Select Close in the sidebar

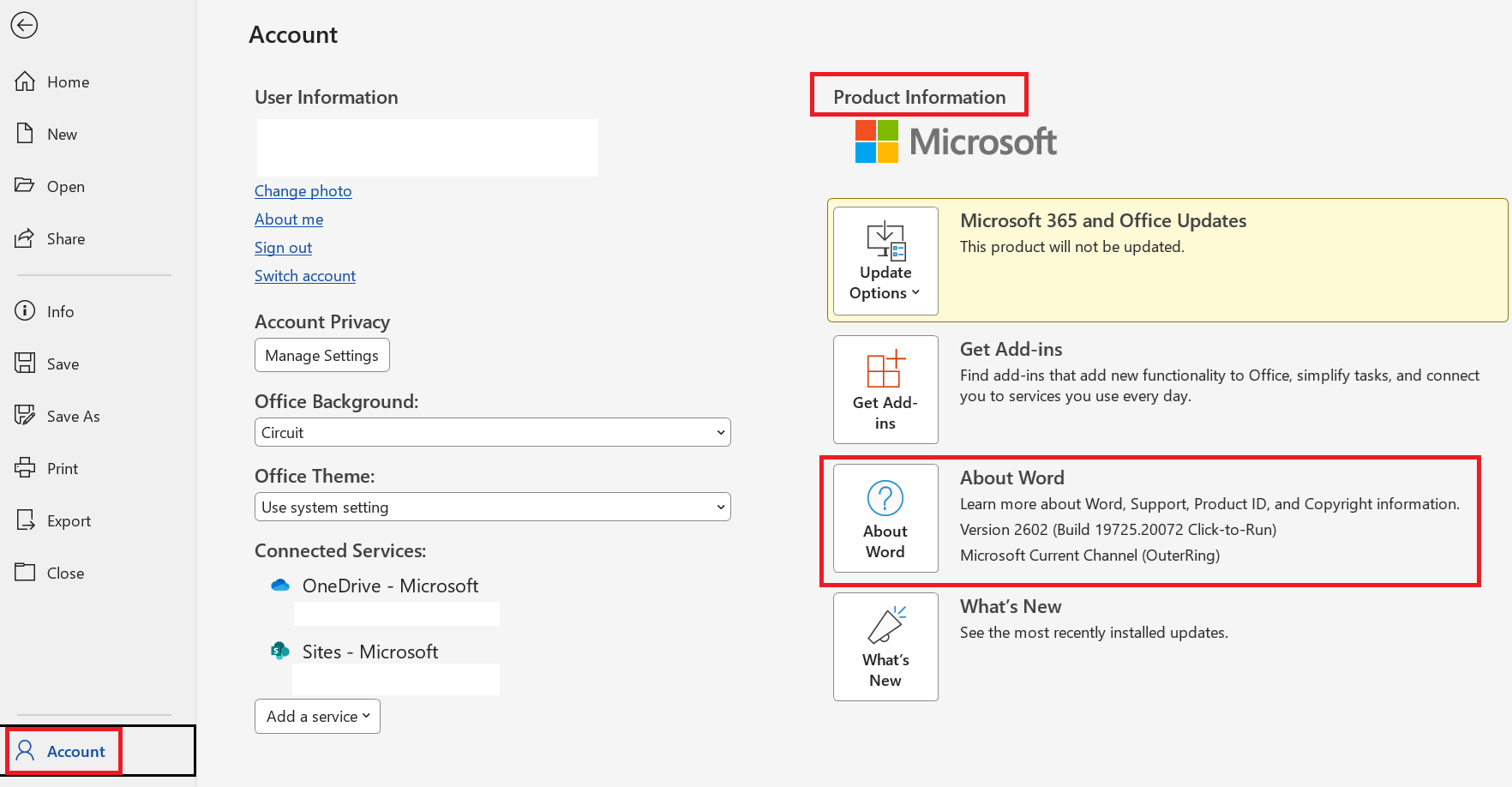66,574
